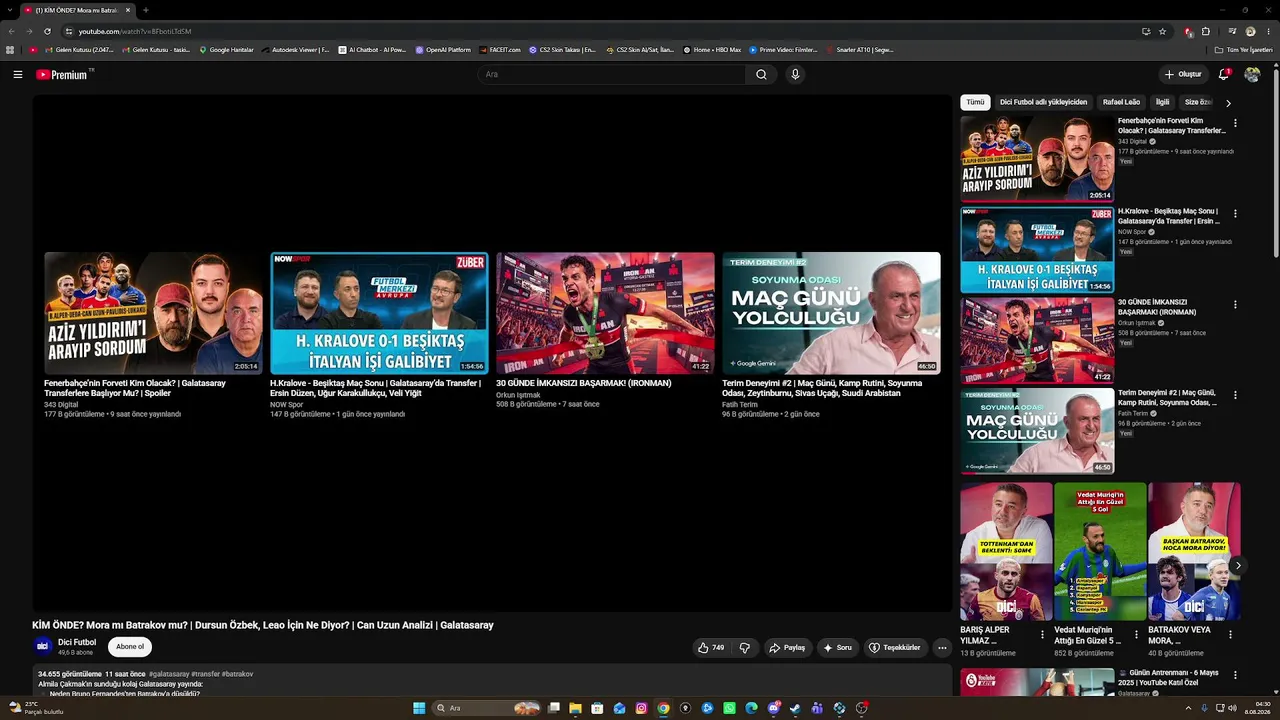This screenshot has width=1280, height=720.
Task: Select Dici Futbol adlı yükleyiciden chip
Action: coord(1043,102)
